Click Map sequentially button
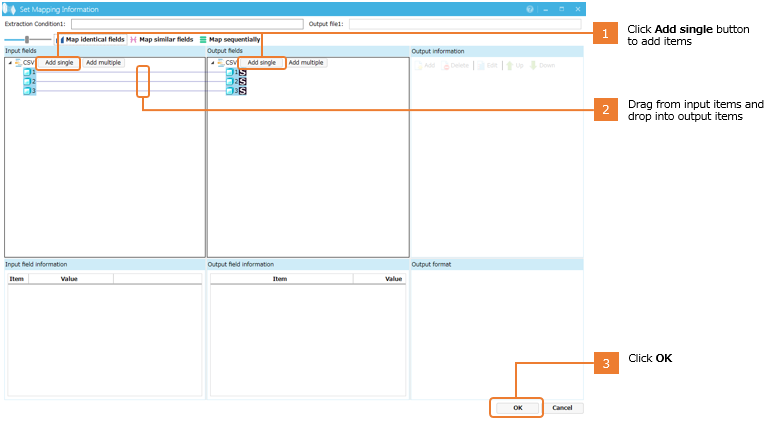This screenshot has height=425, width=770. [x=230, y=39]
